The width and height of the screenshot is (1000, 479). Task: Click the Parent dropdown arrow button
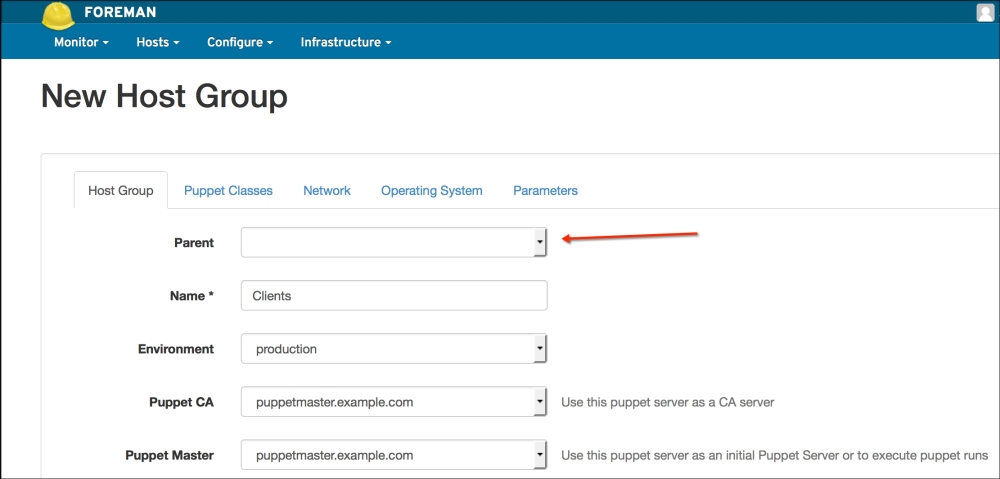pos(539,242)
